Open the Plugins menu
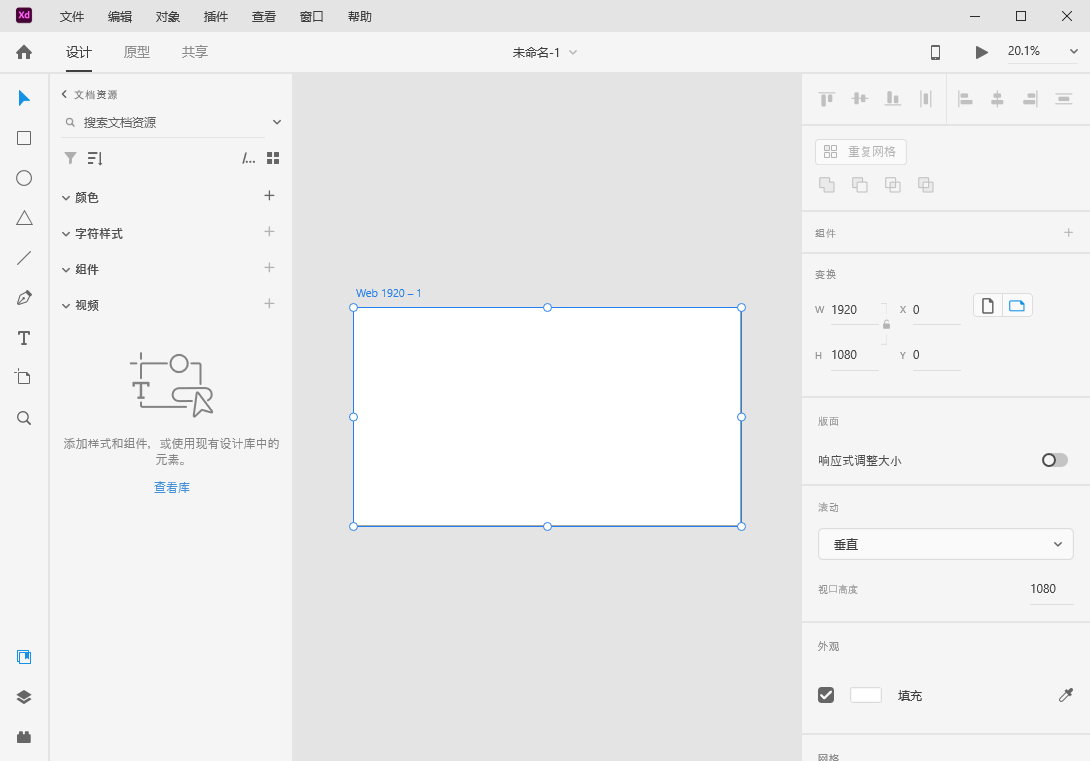1090x761 pixels. pyautogui.click(x=215, y=17)
